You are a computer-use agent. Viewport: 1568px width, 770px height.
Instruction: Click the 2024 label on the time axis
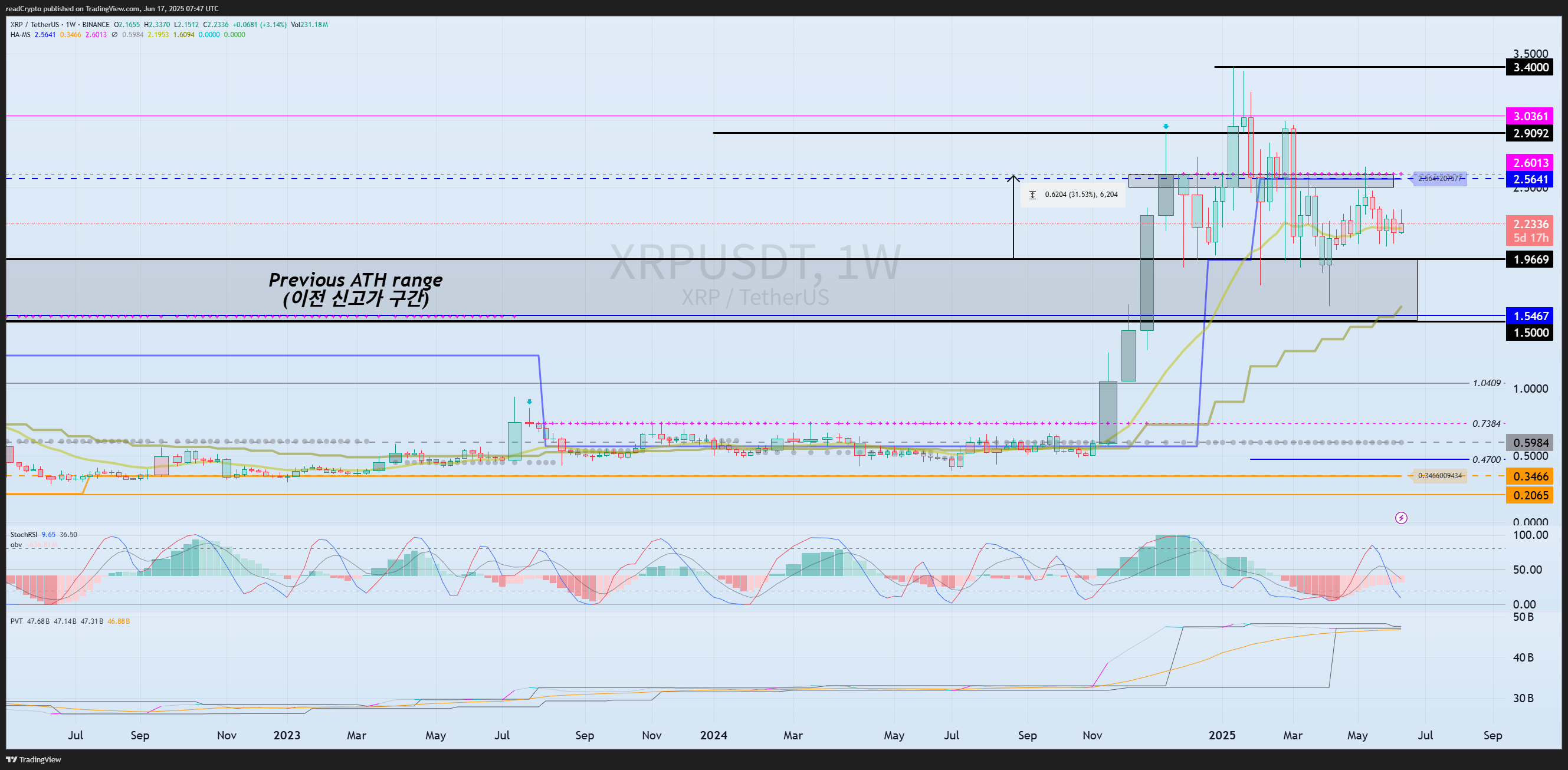point(713,735)
